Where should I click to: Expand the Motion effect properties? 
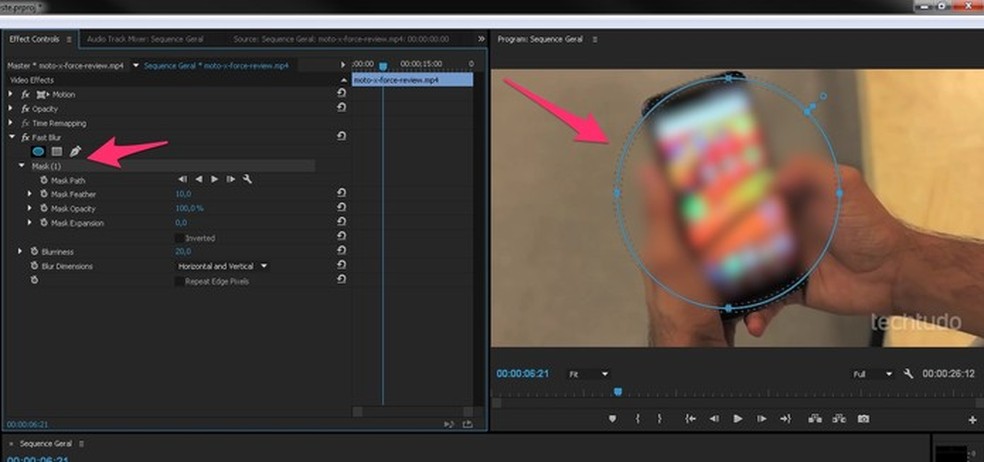pyautogui.click(x=12, y=94)
